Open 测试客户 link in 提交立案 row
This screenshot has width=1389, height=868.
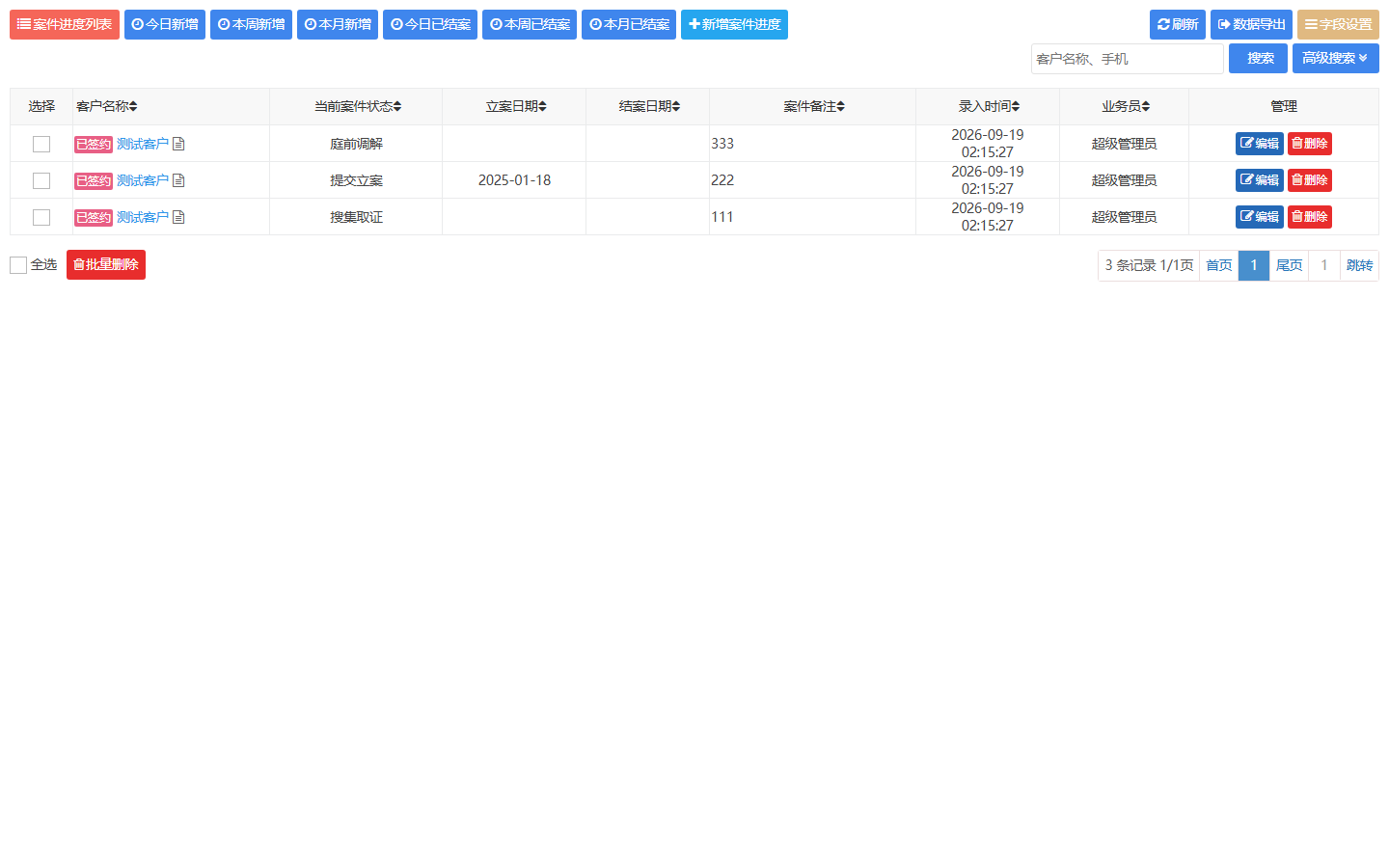(x=143, y=180)
